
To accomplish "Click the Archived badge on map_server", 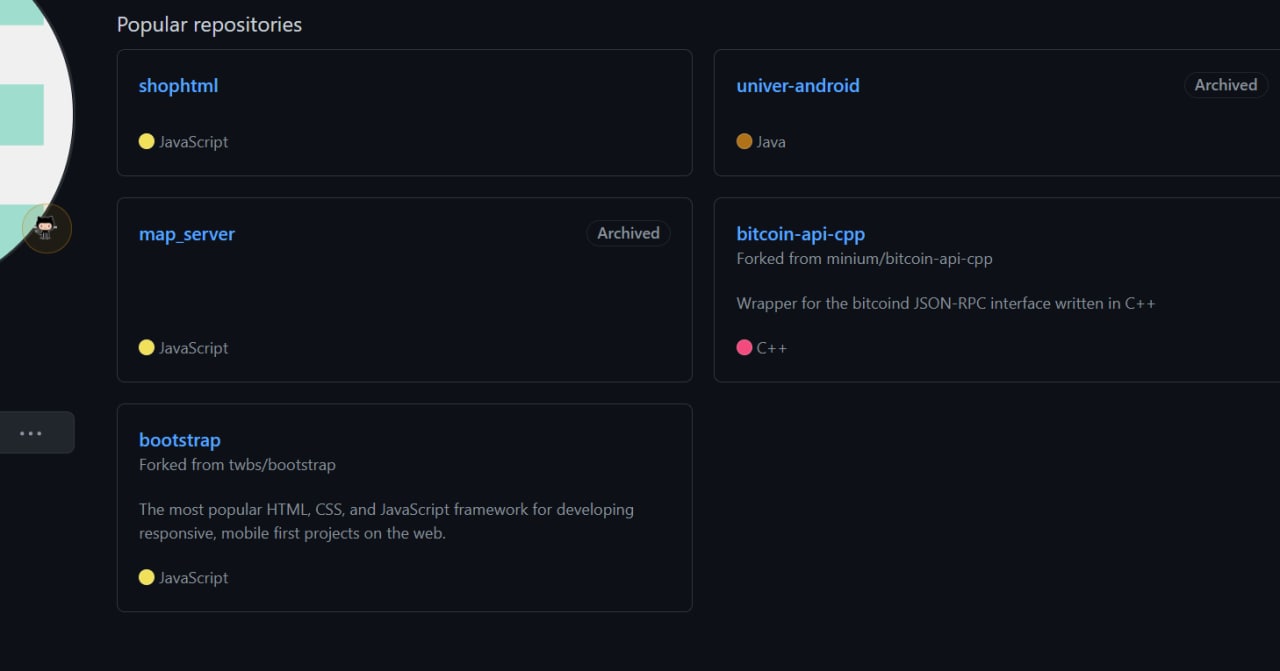I will [x=628, y=233].
